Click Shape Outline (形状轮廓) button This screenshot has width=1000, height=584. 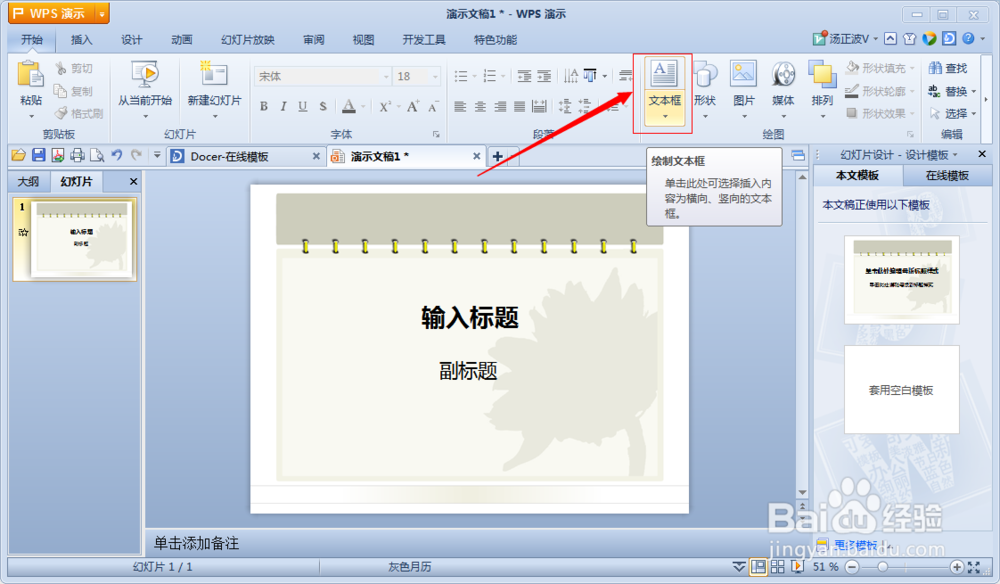pos(880,91)
